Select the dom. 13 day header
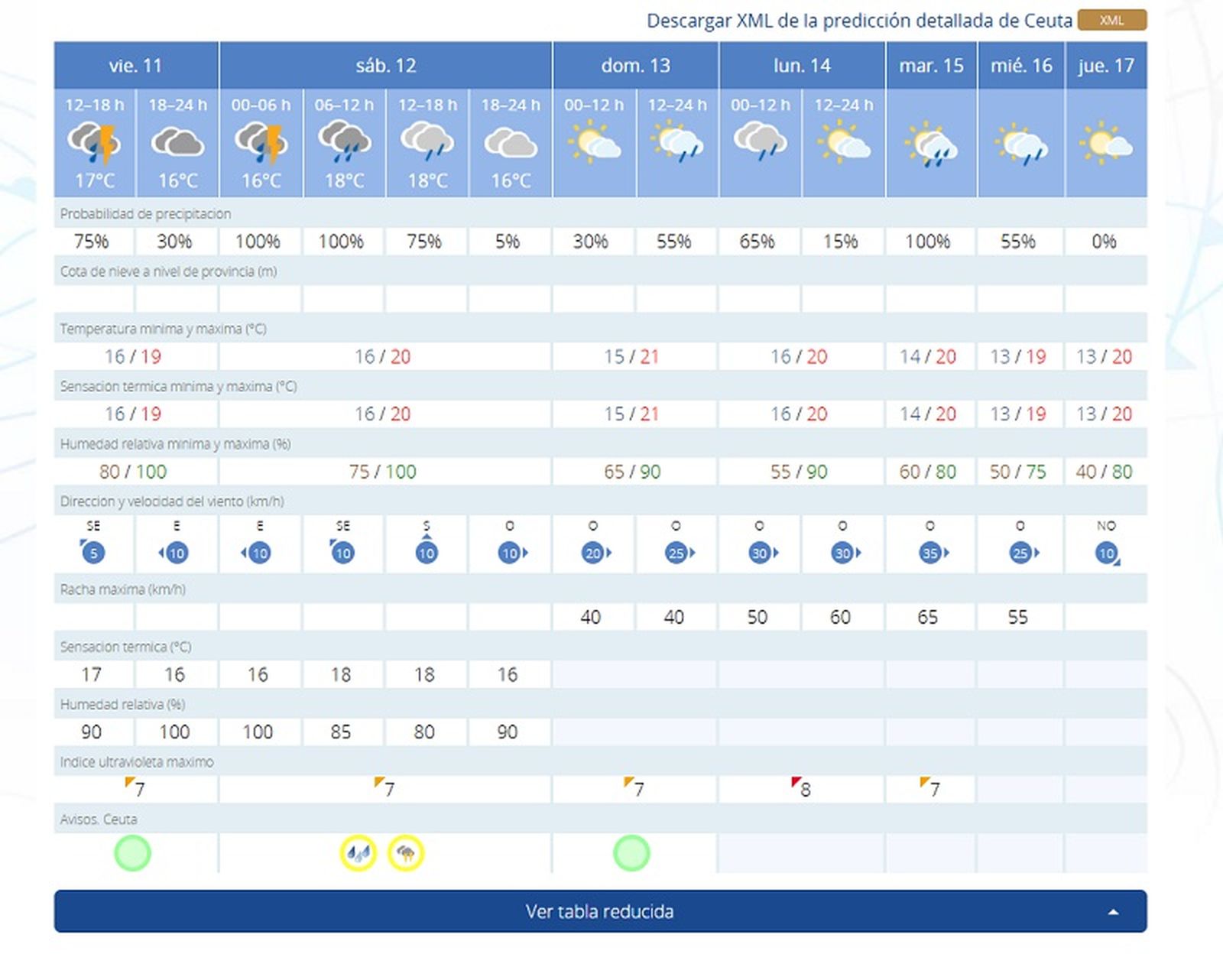1223x980 pixels. pyautogui.click(x=635, y=66)
